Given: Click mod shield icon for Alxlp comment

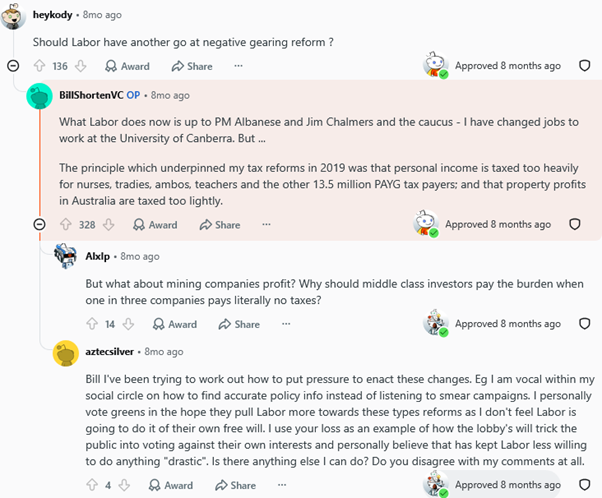Looking at the screenshot, I should [x=584, y=324].
